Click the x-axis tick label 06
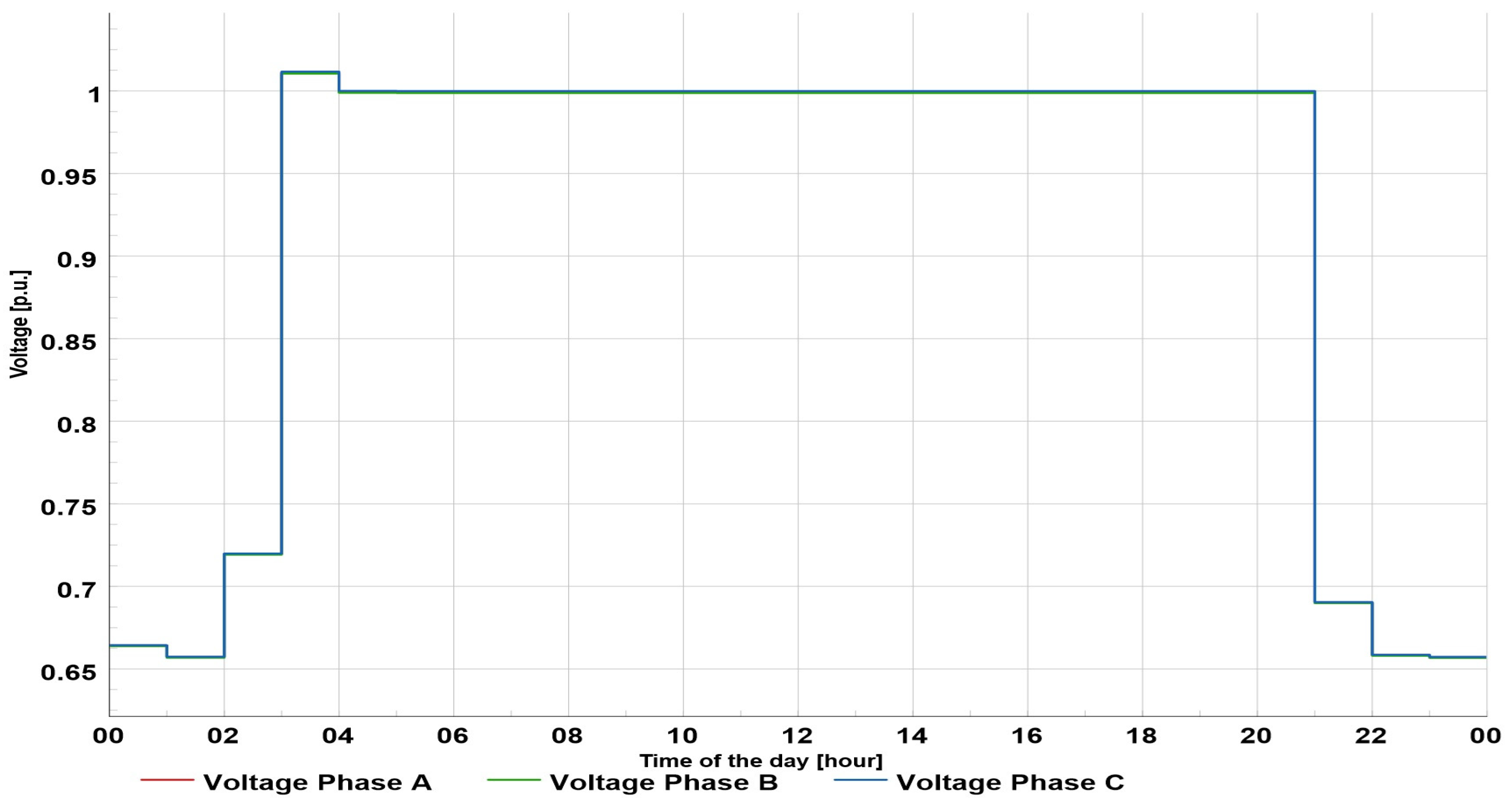 tap(453, 736)
